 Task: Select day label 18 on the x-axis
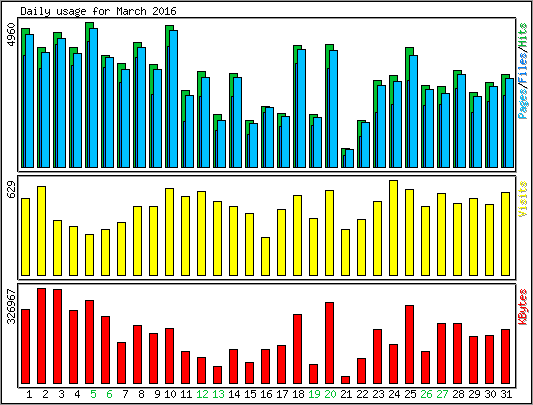coord(298,394)
